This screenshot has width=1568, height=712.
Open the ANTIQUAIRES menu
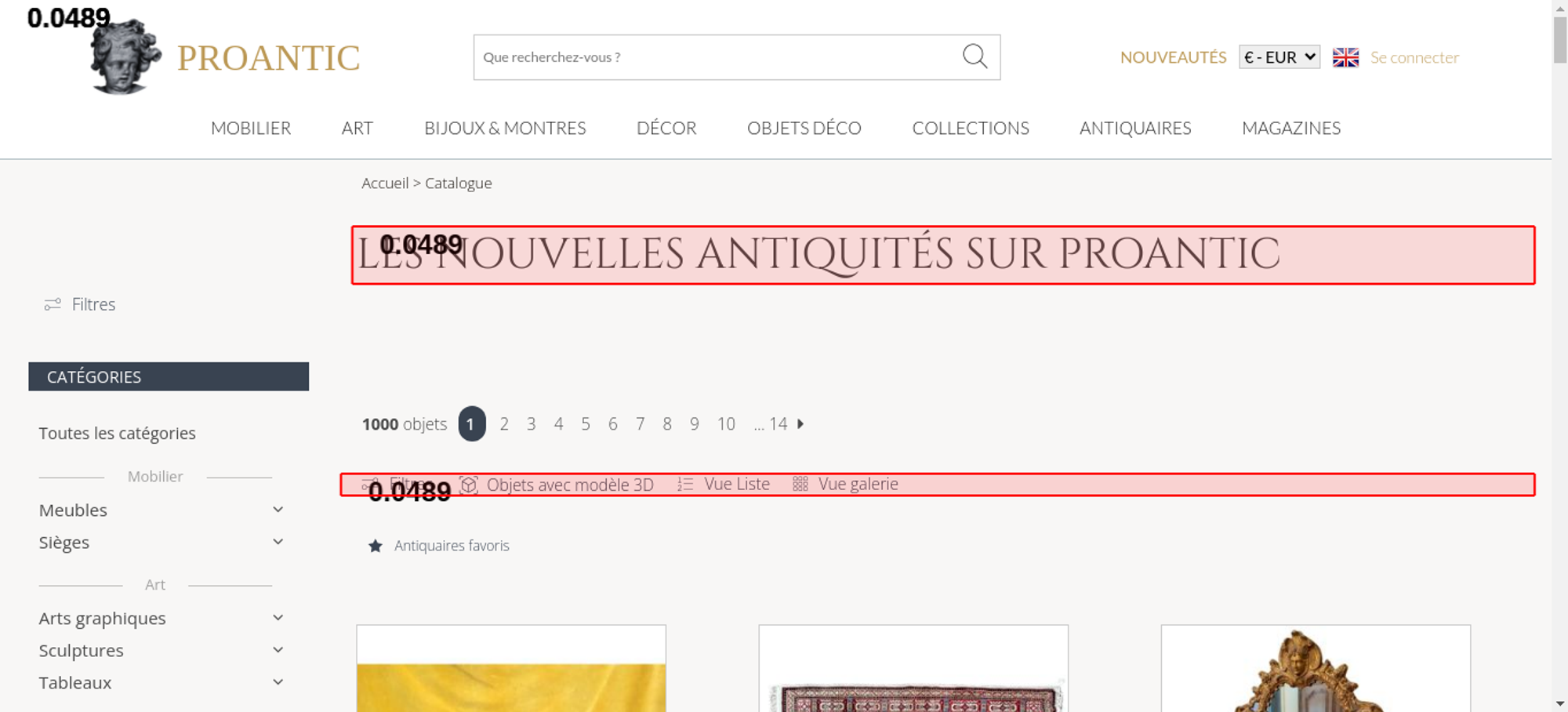[1135, 128]
